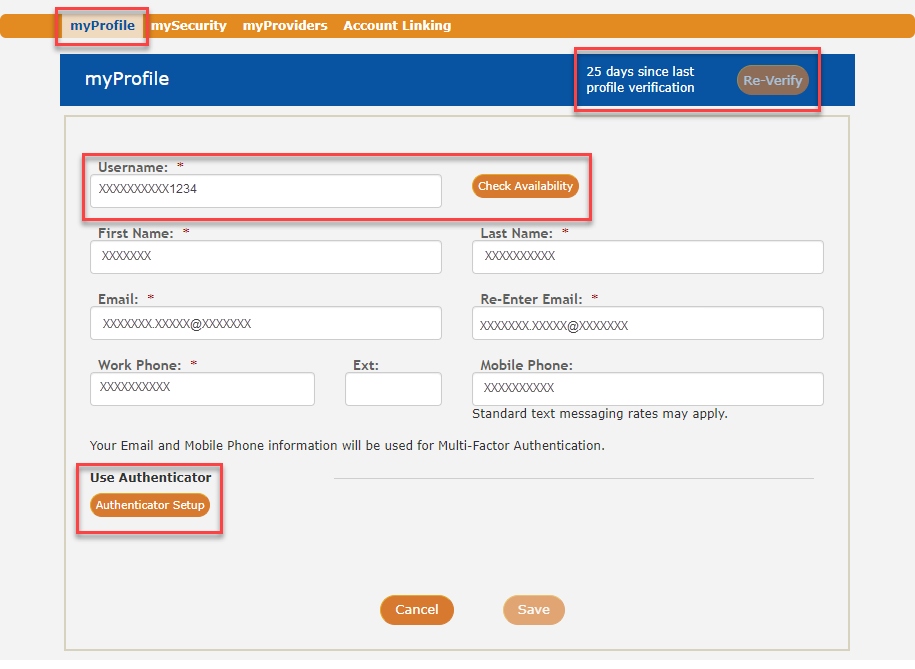Image resolution: width=915 pixels, height=669 pixels.
Task: Launch Authenticator Setup
Action: click(x=150, y=505)
